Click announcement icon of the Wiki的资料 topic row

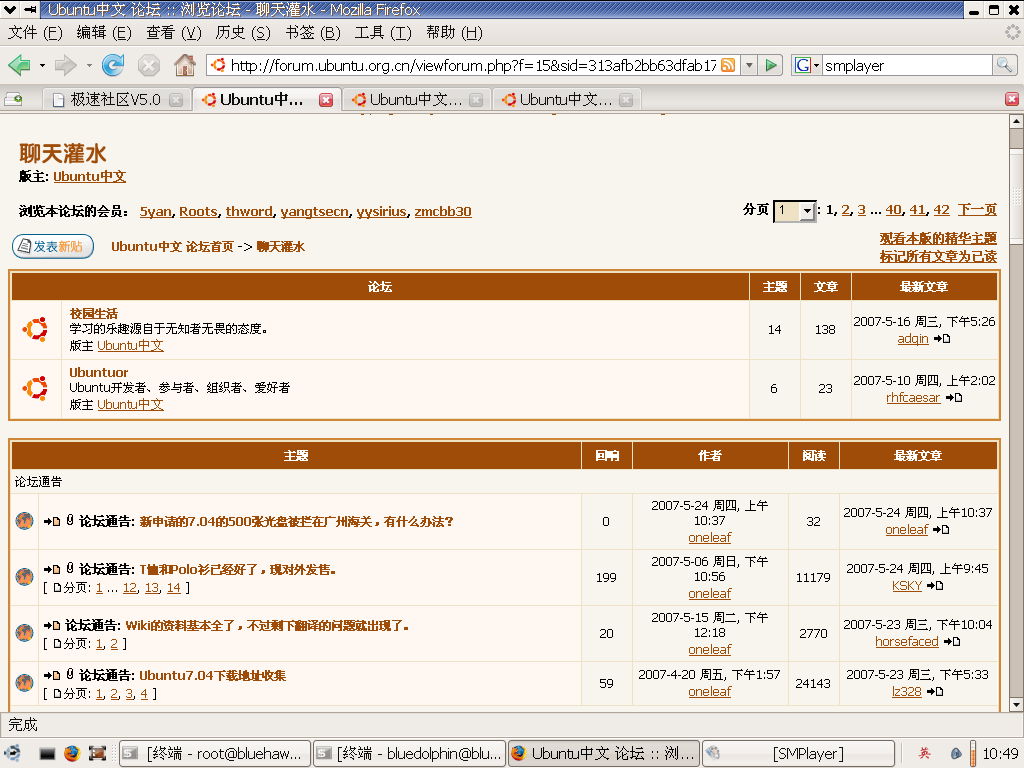24,633
